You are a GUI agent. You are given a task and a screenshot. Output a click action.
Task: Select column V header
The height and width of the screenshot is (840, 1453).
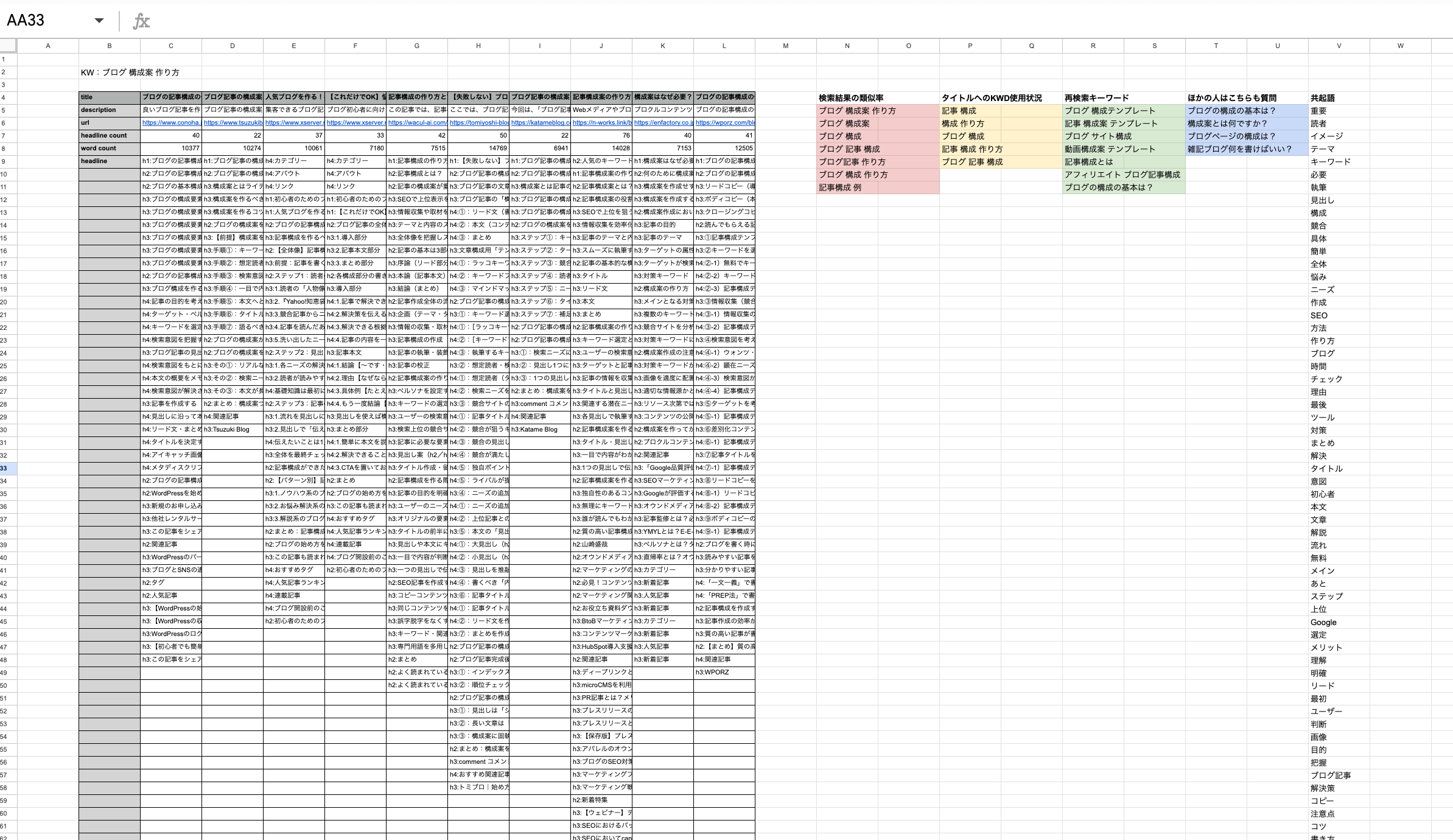[1339, 46]
